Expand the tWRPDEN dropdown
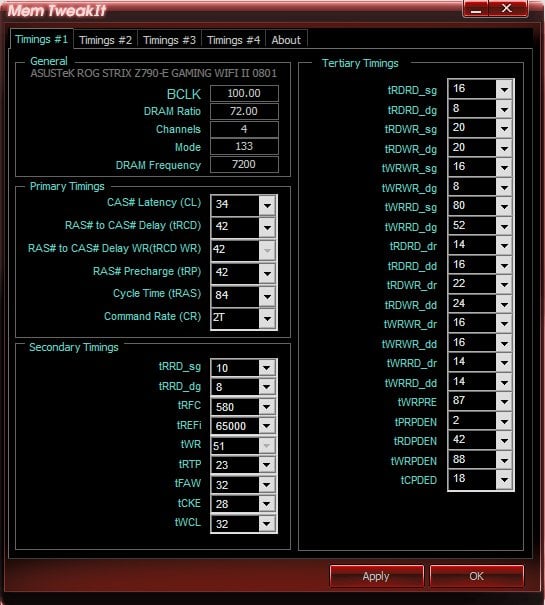The width and height of the screenshot is (545, 605). (x=504, y=460)
